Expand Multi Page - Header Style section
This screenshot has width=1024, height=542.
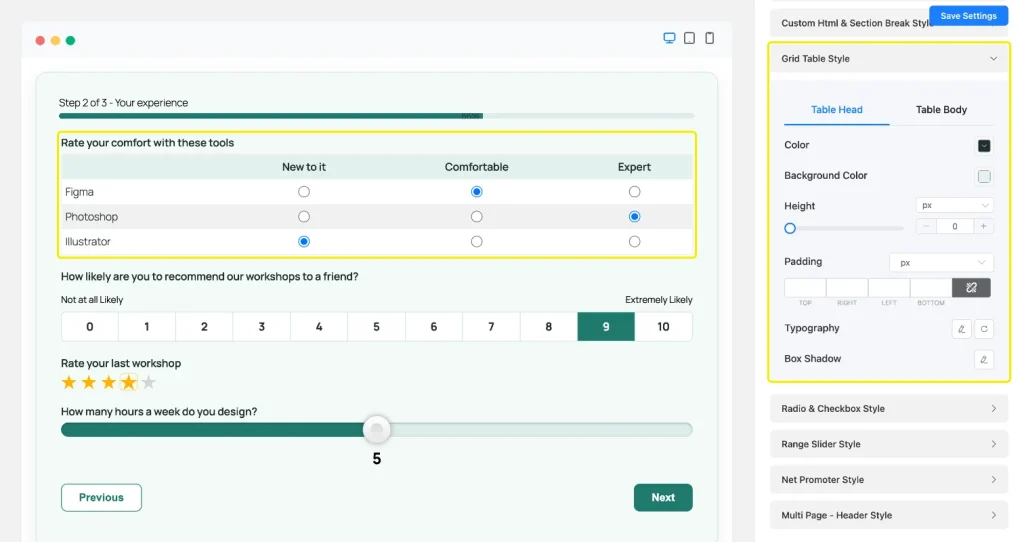click(889, 515)
